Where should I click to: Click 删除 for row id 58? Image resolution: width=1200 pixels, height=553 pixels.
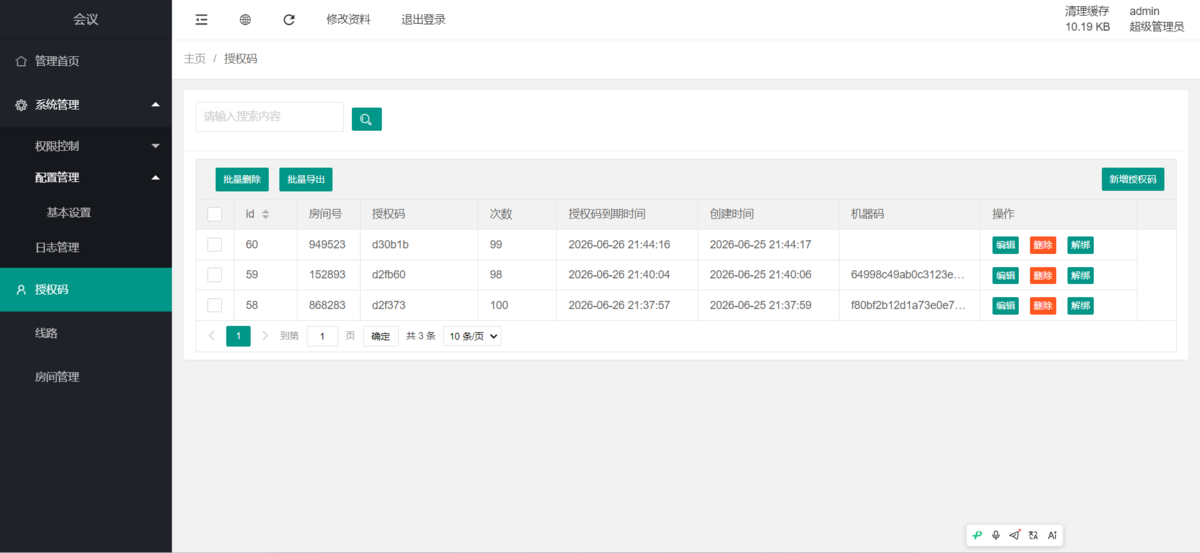(x=1043, y=305)
